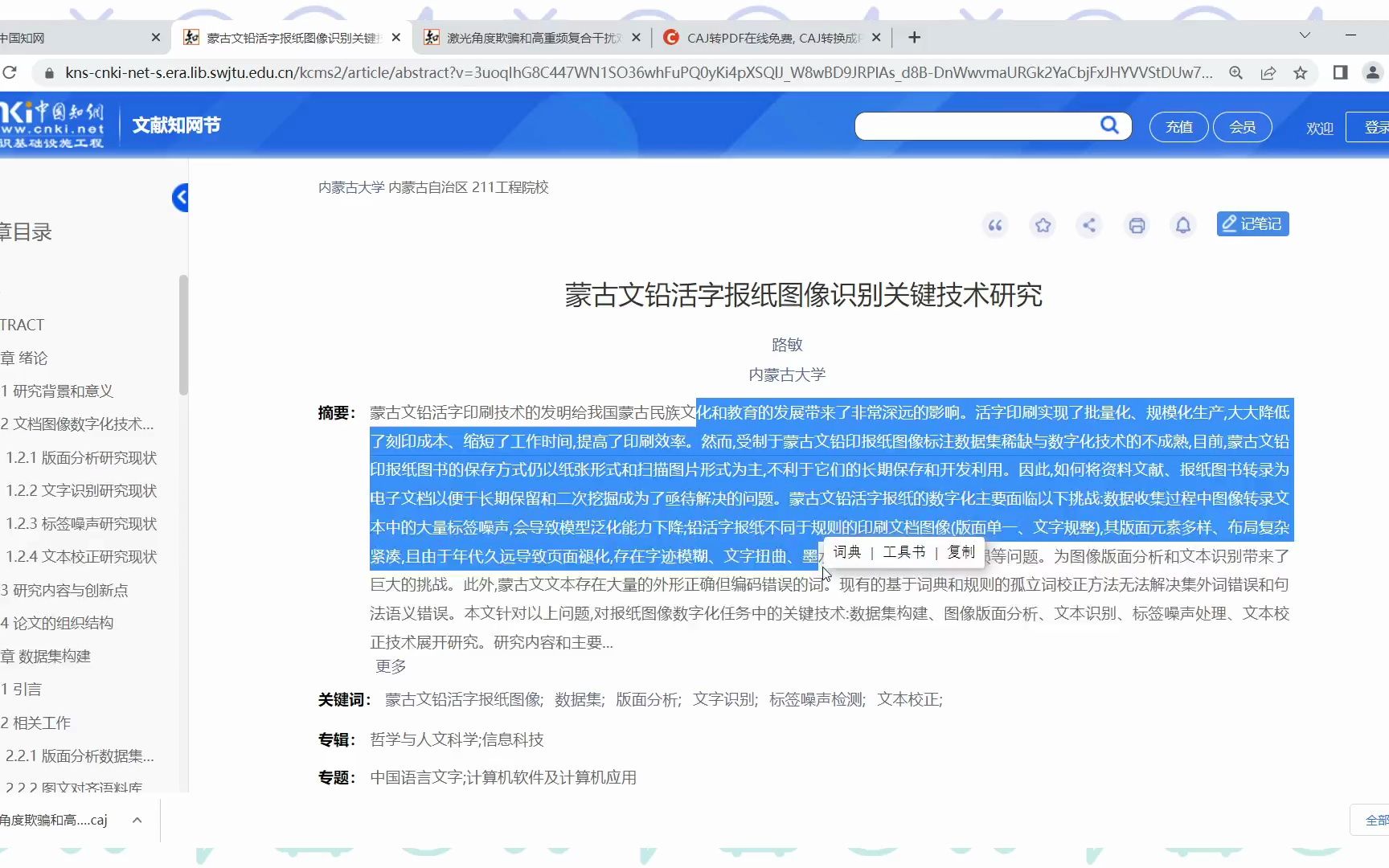Click the 更多 link under the abstract

[391, 666]
